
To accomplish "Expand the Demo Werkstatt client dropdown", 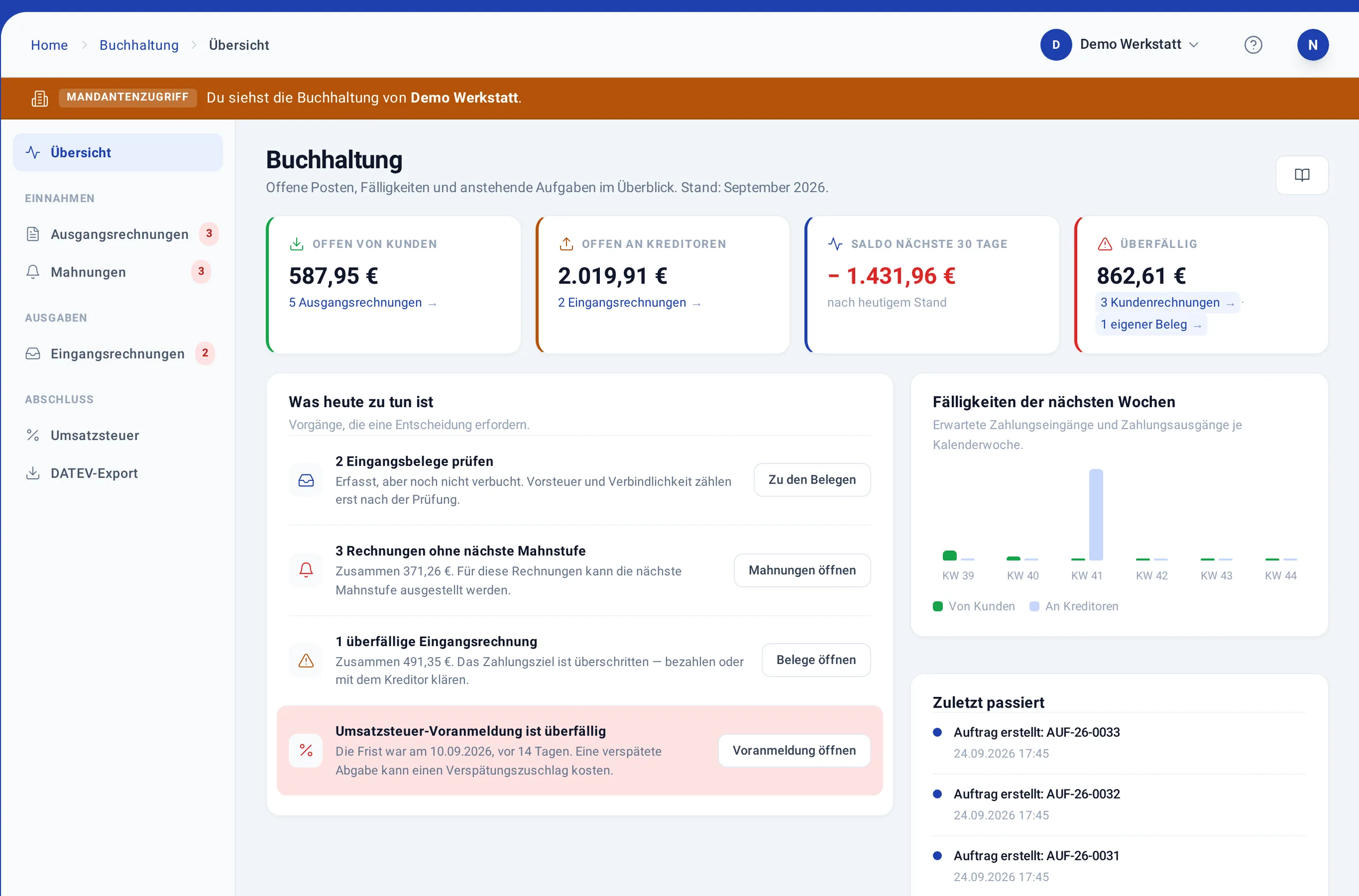I will coord(1120,45).
